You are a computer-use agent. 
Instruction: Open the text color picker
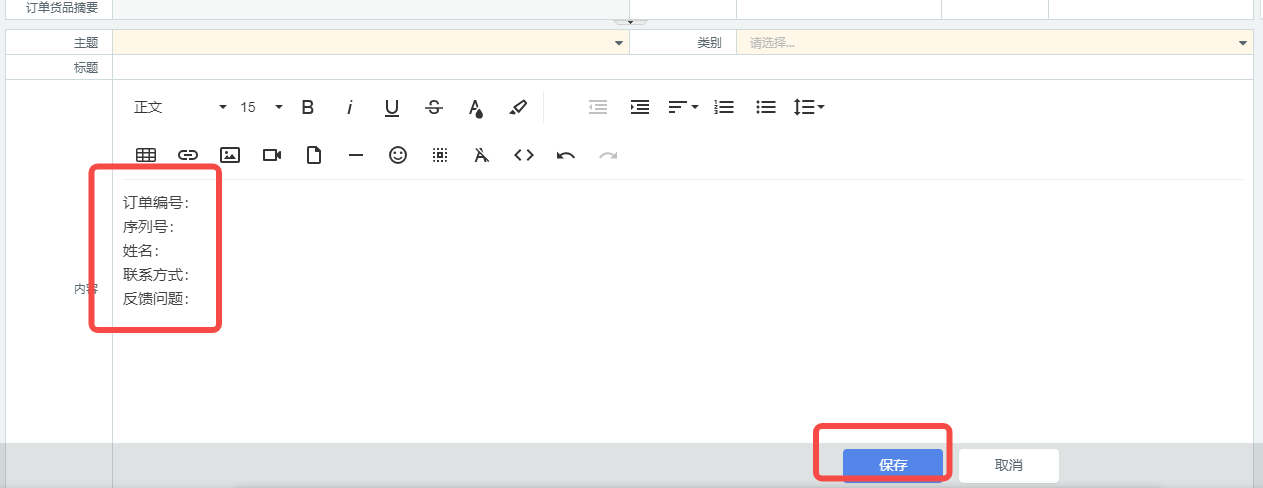point(476,107)
